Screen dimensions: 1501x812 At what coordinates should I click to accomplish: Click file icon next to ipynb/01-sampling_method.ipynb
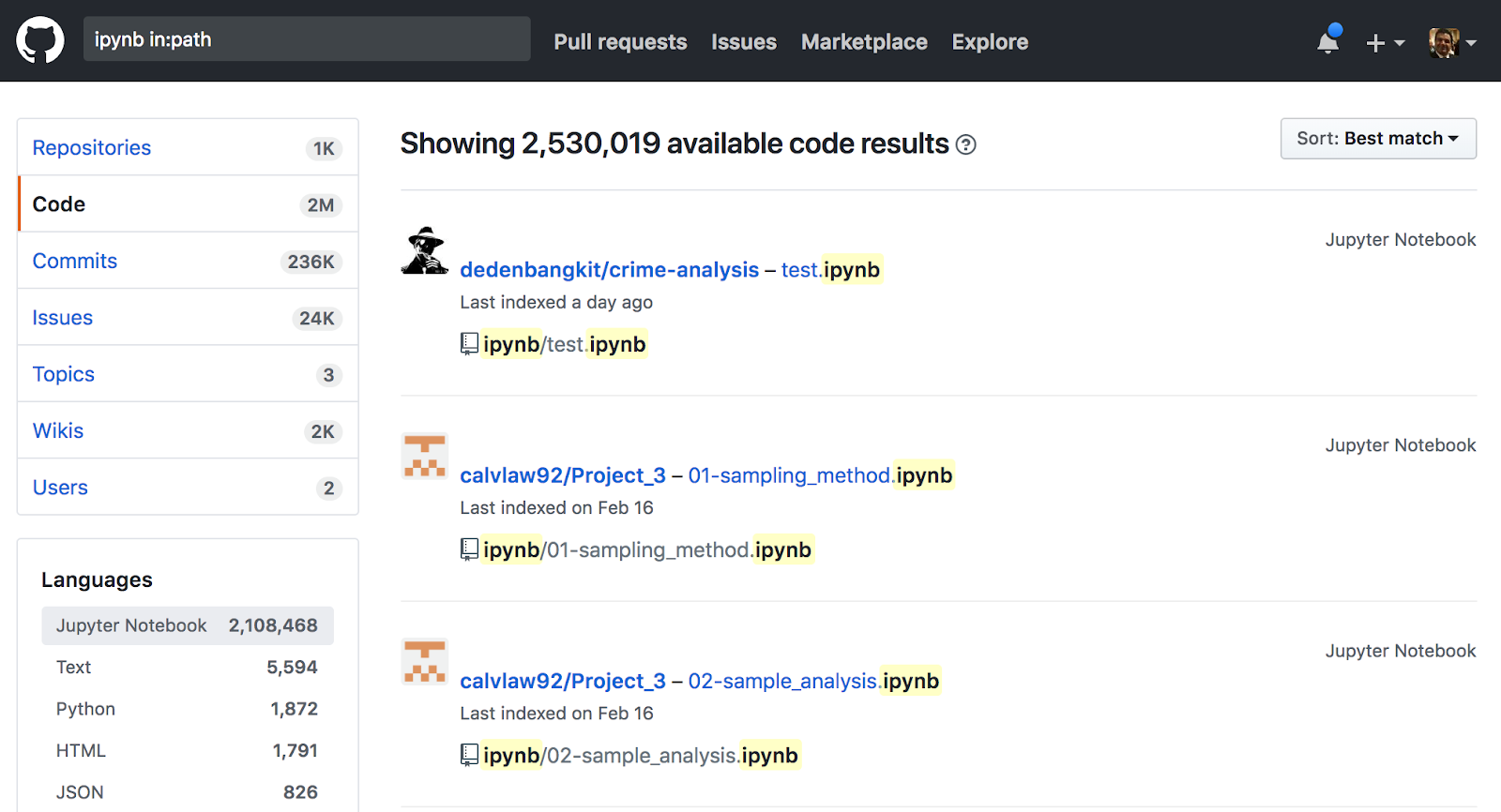469,549
